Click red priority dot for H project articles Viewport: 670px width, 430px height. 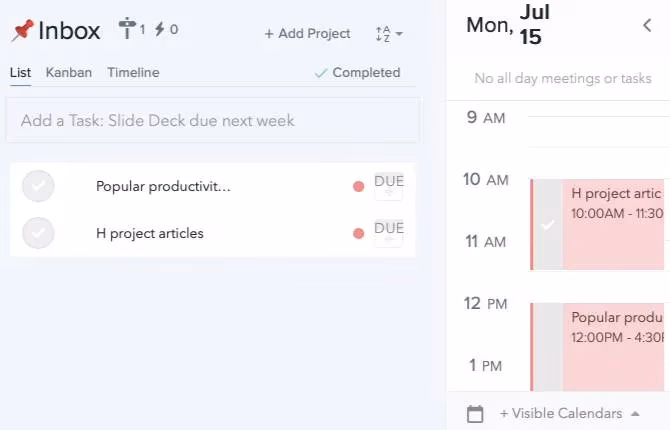[x=359, y=233]
